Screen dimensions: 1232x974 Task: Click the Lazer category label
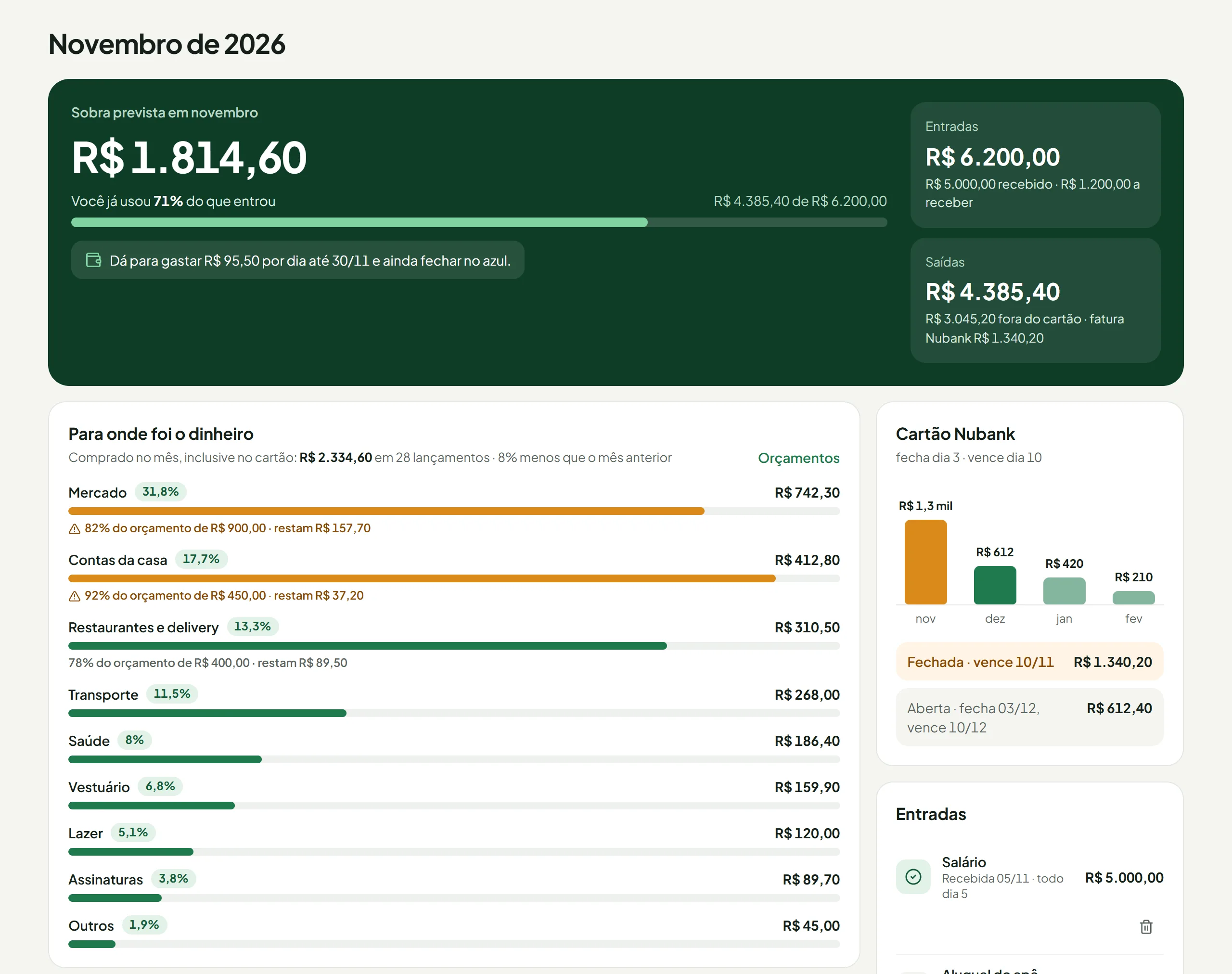pos(86,833)
